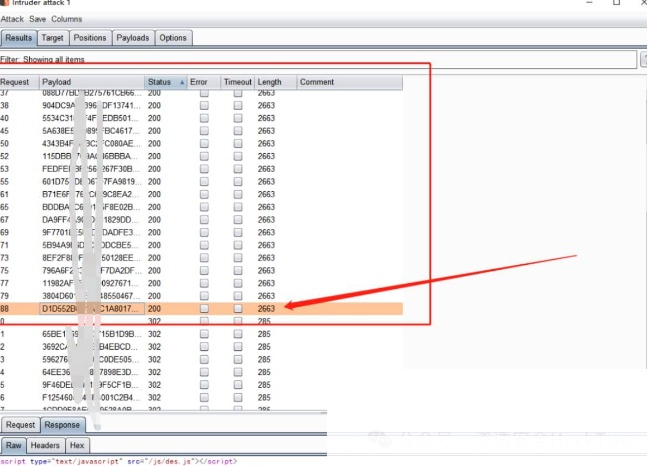Click the Burp icon in title bar
654x466 pixels.
click(5, 3)
